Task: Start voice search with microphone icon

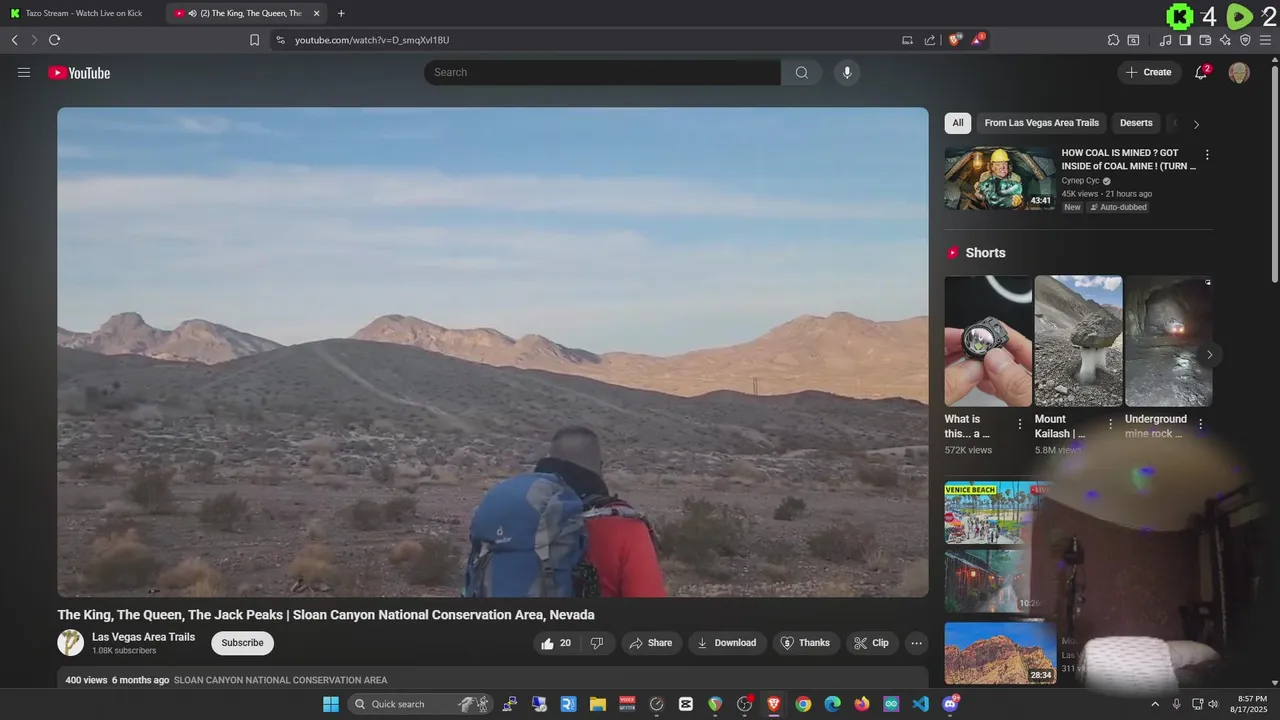Action: pos(847,72)
